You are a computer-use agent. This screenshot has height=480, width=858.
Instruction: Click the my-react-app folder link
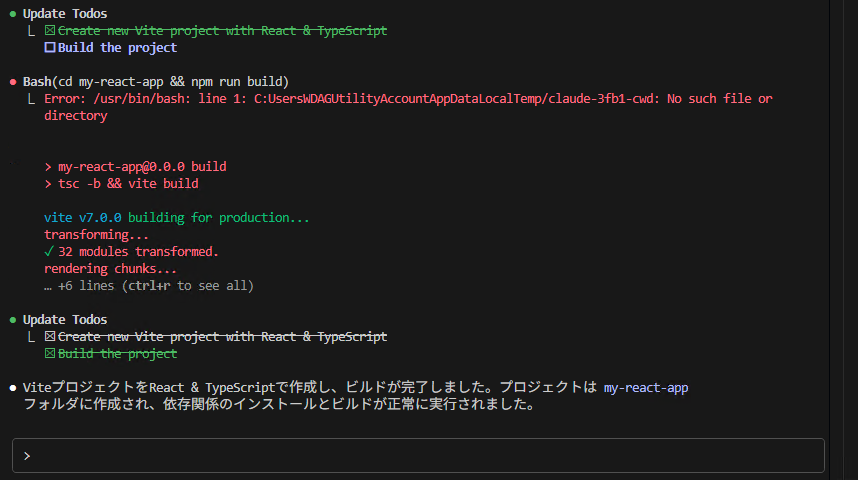pos(646,388)
